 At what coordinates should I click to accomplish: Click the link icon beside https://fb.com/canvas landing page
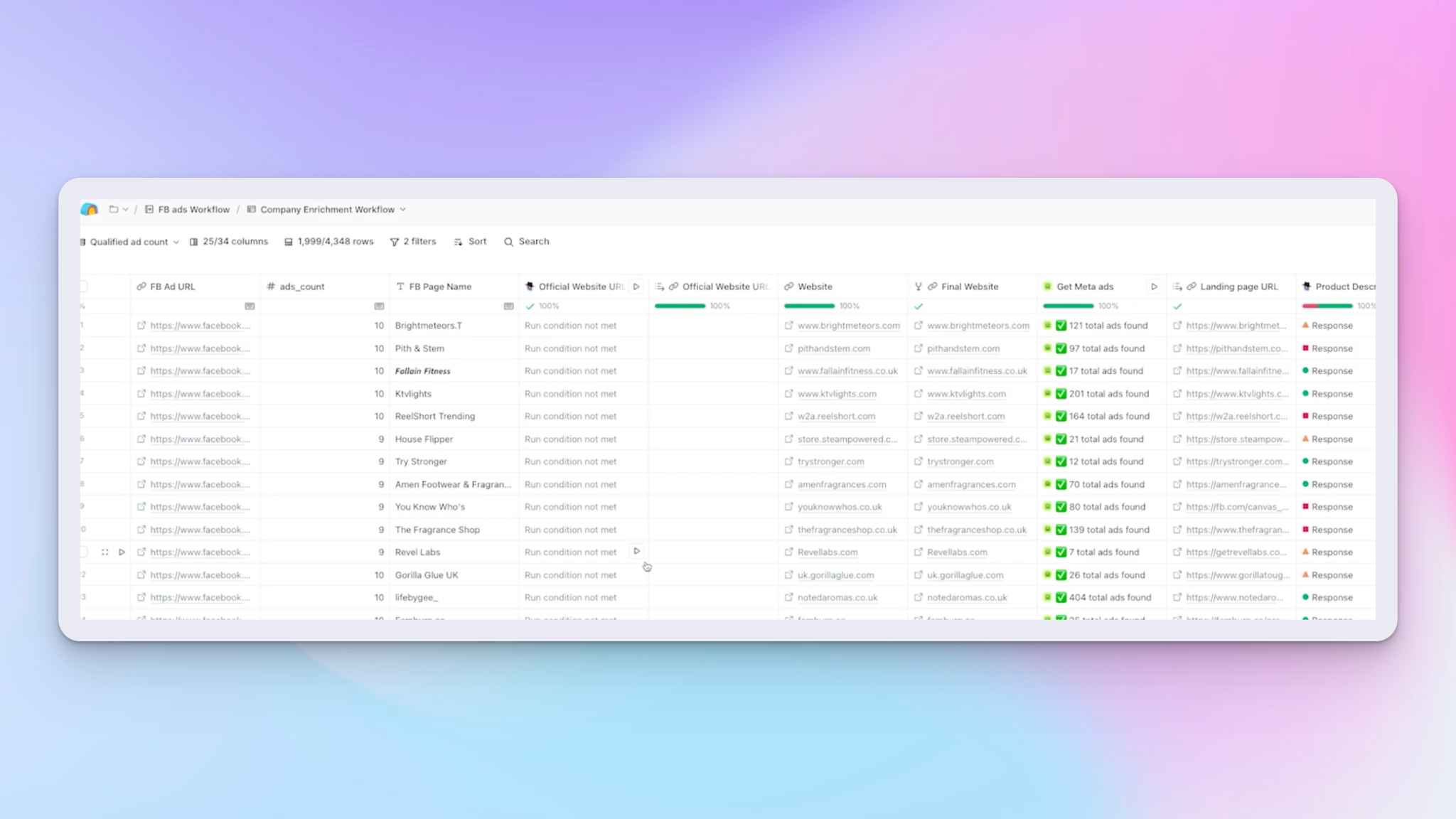[1177, 507]
